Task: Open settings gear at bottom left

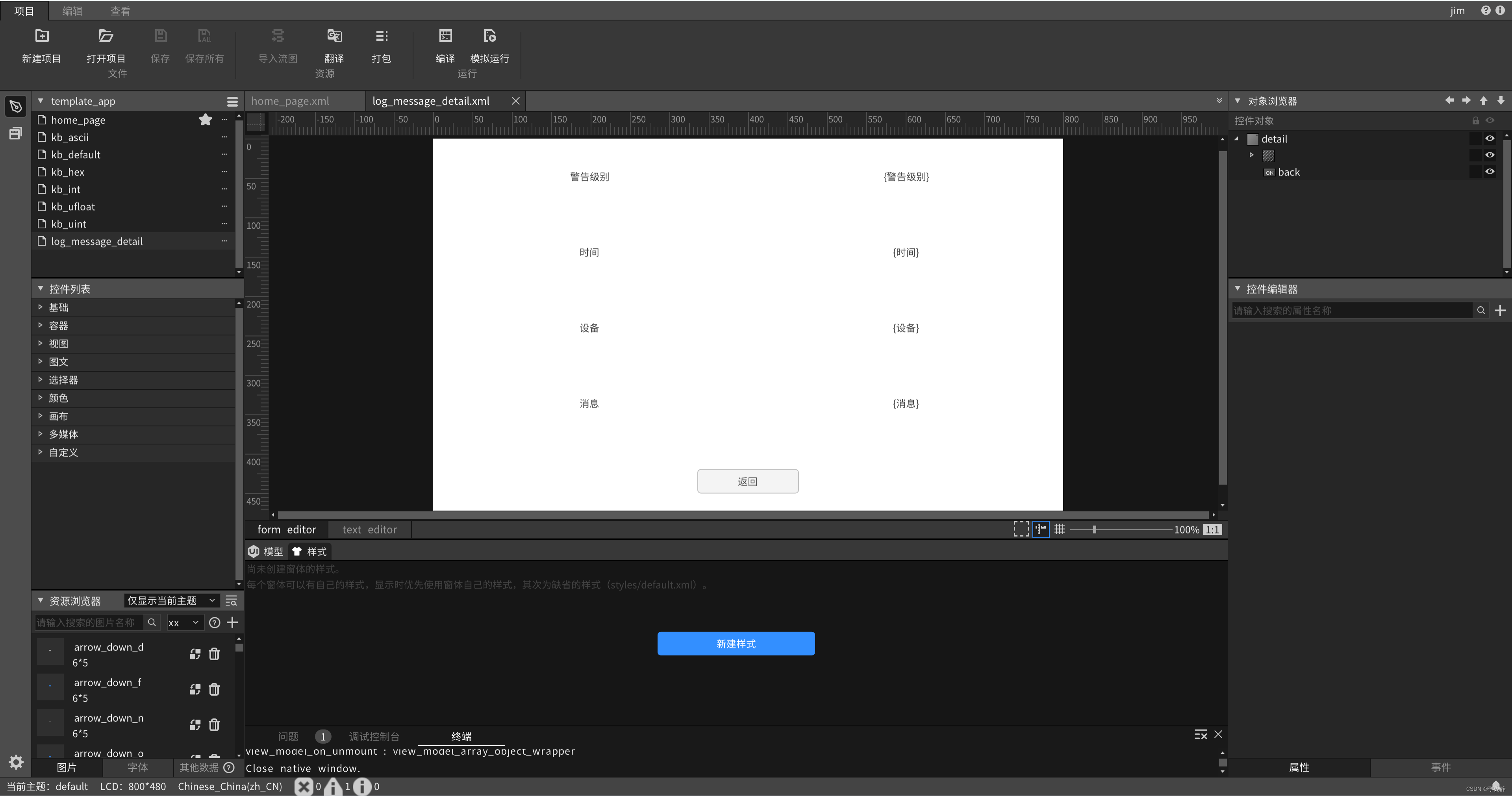Action: (x=16, y=762)
